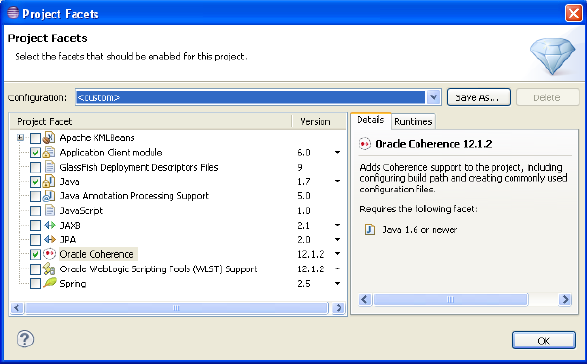The image size is (587, 364).
Task: Click the Application Client module icon
Action: 49,152
